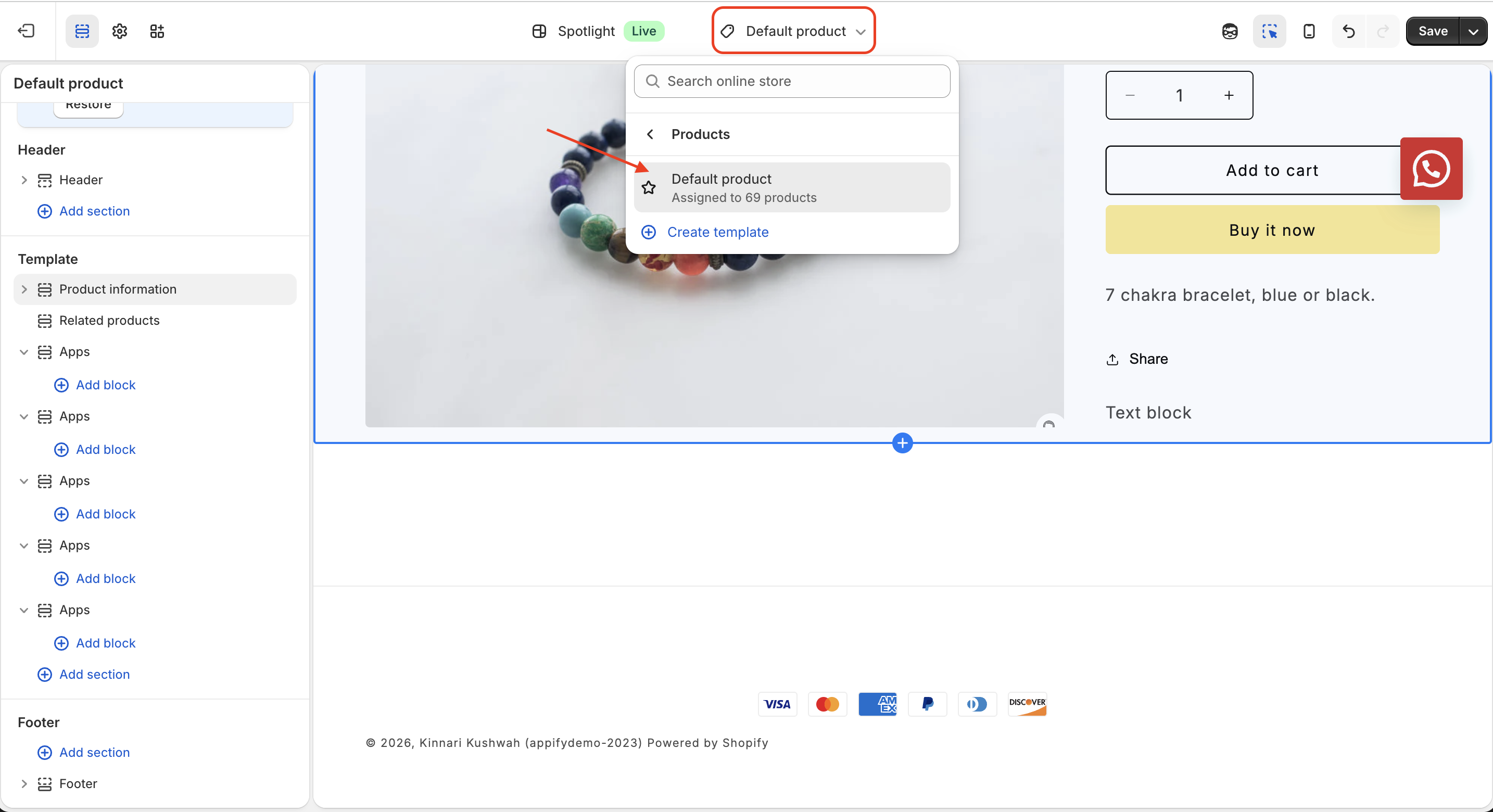This screenshot has height=812, width=1493.
Task: Go back from the Products menu
Action: click(x=650, y=134)
